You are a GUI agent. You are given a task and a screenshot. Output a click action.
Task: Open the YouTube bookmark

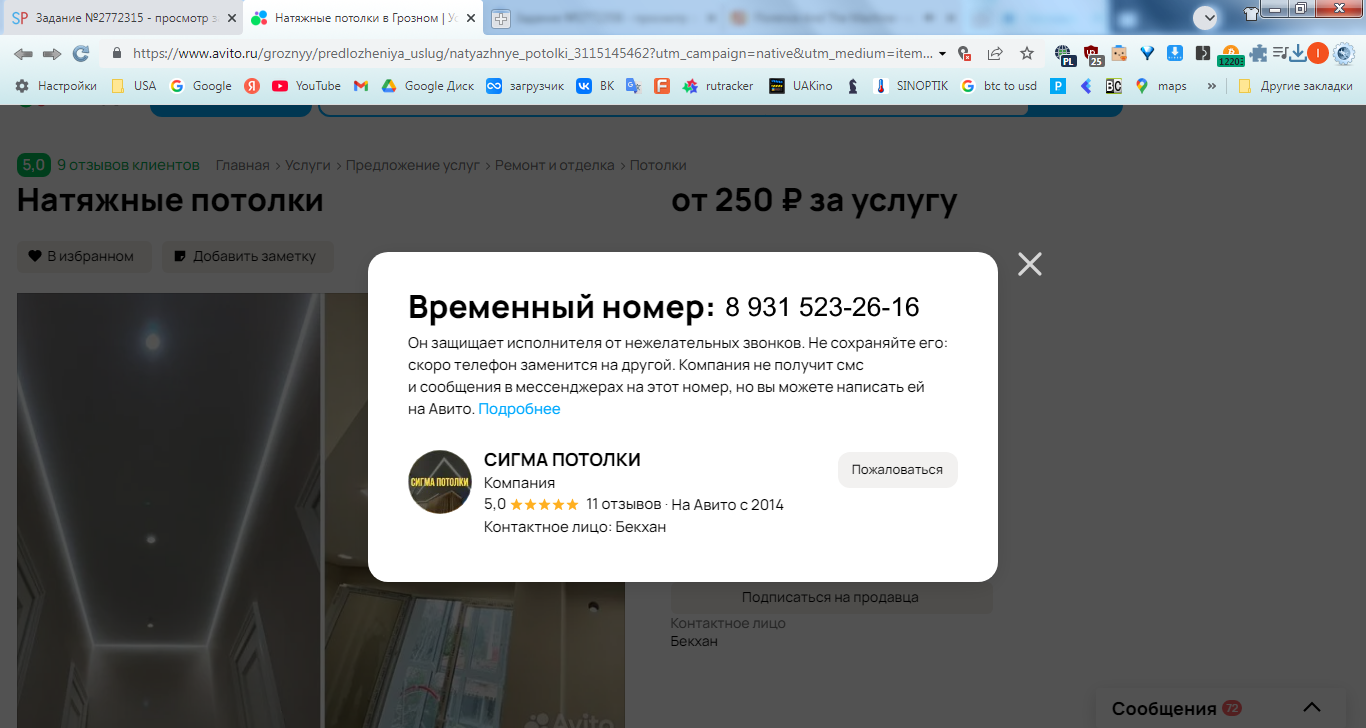click(306, 86)
